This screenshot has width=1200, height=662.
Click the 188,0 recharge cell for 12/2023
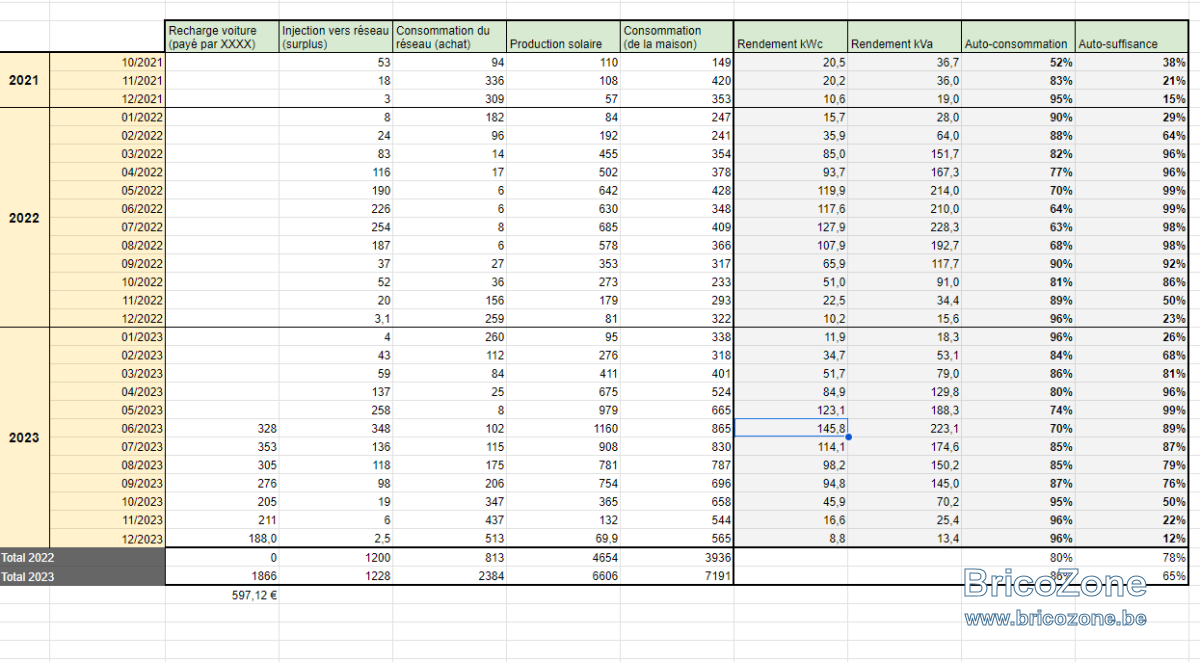(x=222, y=538)
